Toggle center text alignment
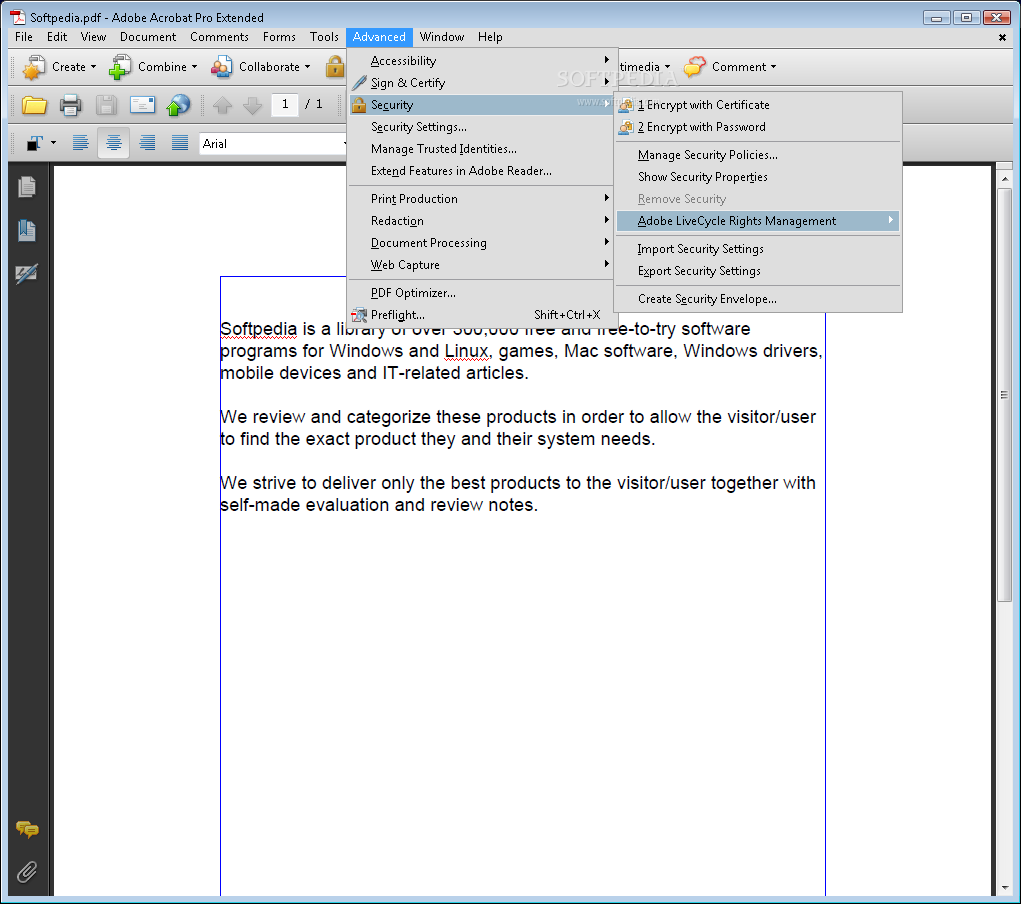1021x904 pixels. (x=114, y=143)
